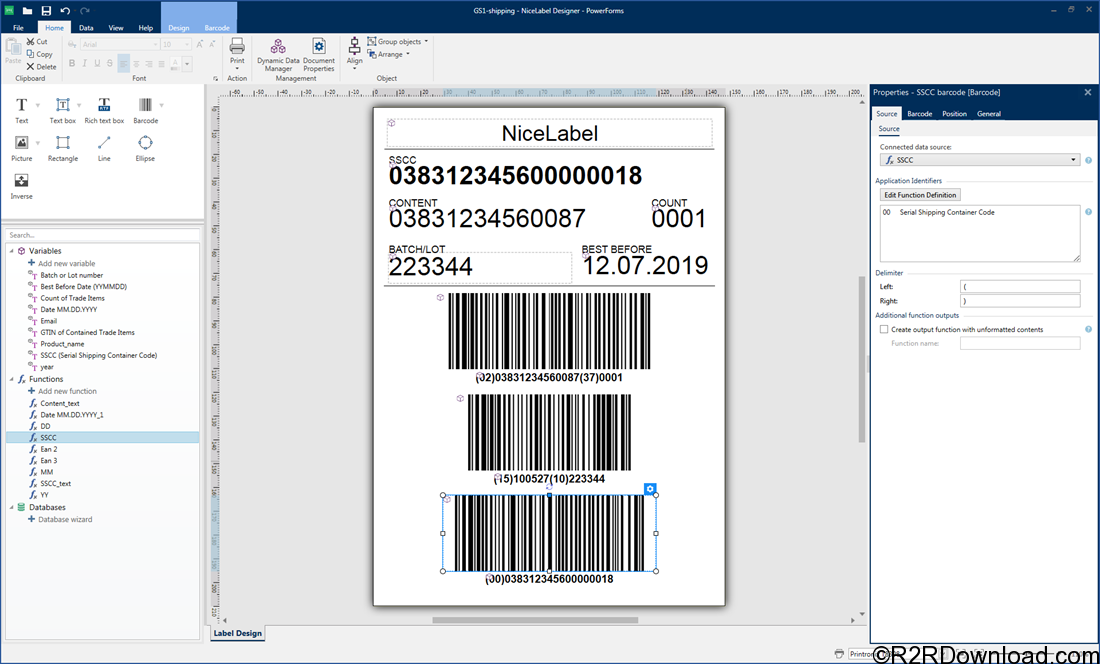Open the Connected data source dropdown

979,160
